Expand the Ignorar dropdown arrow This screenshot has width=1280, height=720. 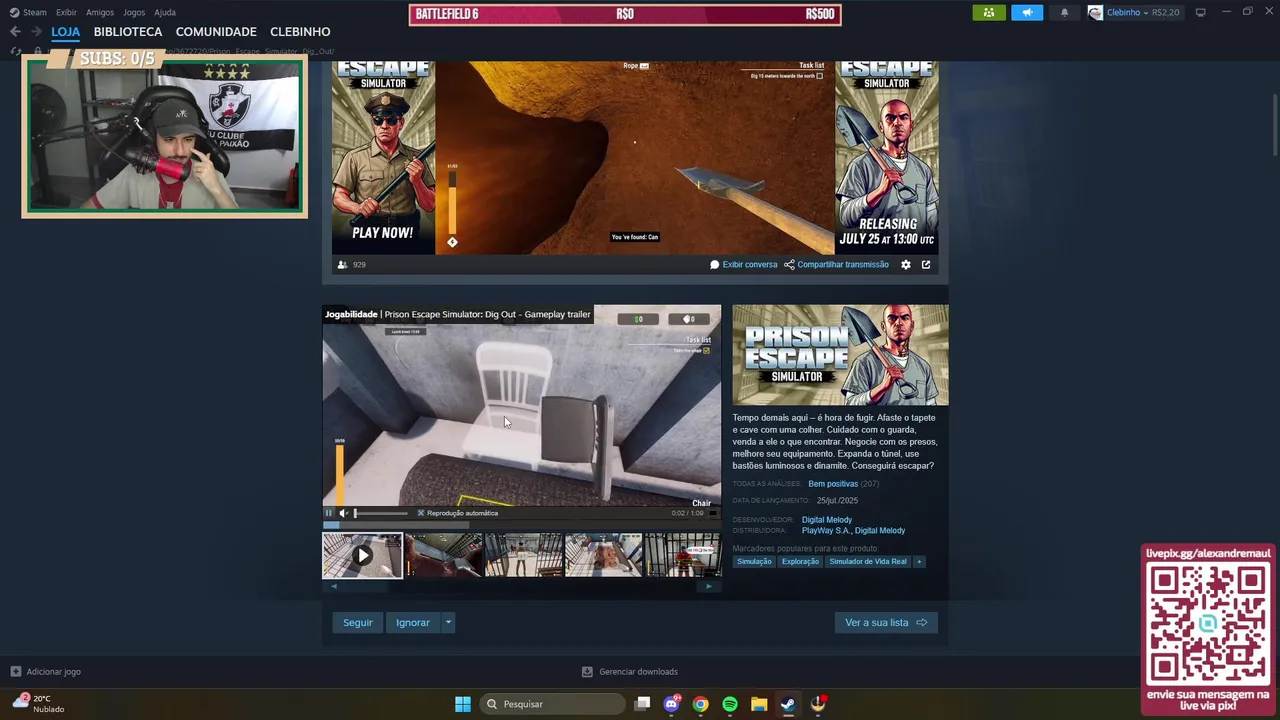448,623
